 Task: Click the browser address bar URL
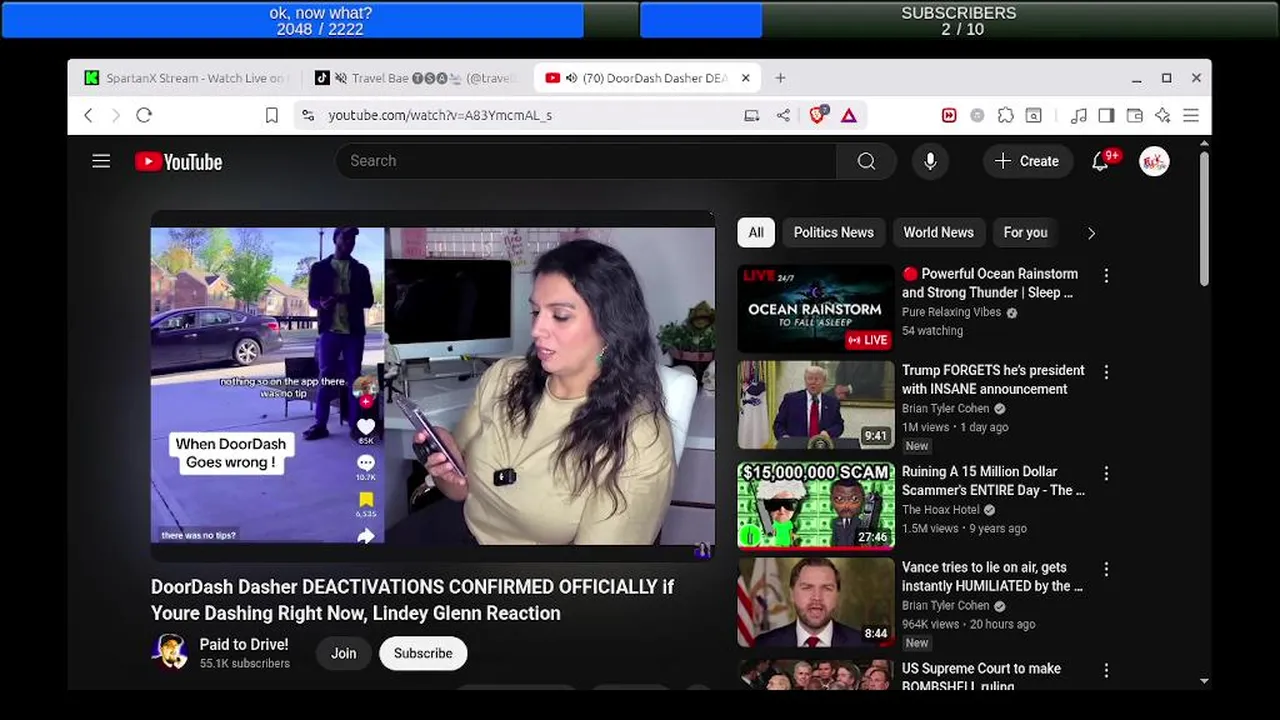(x=440, y=115)
